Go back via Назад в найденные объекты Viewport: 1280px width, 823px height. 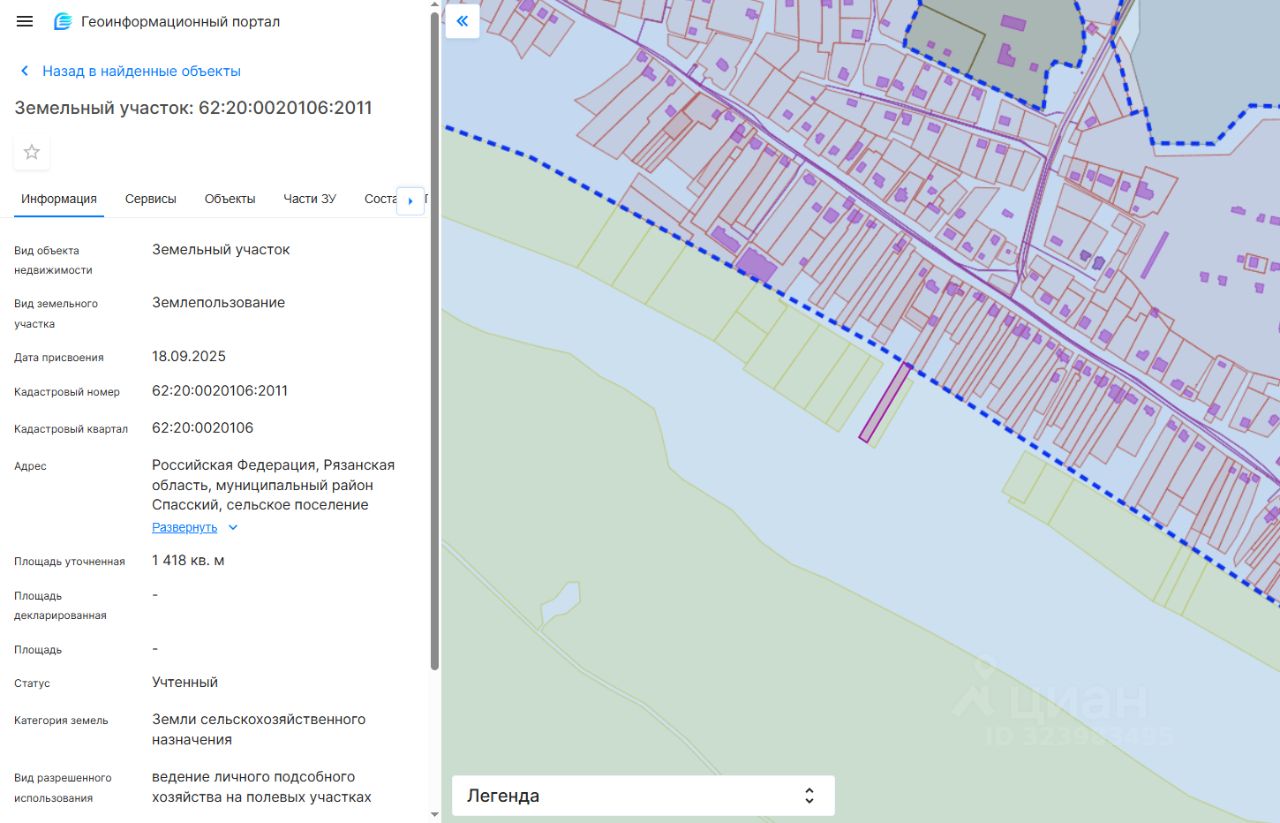[x=141, y=71]
